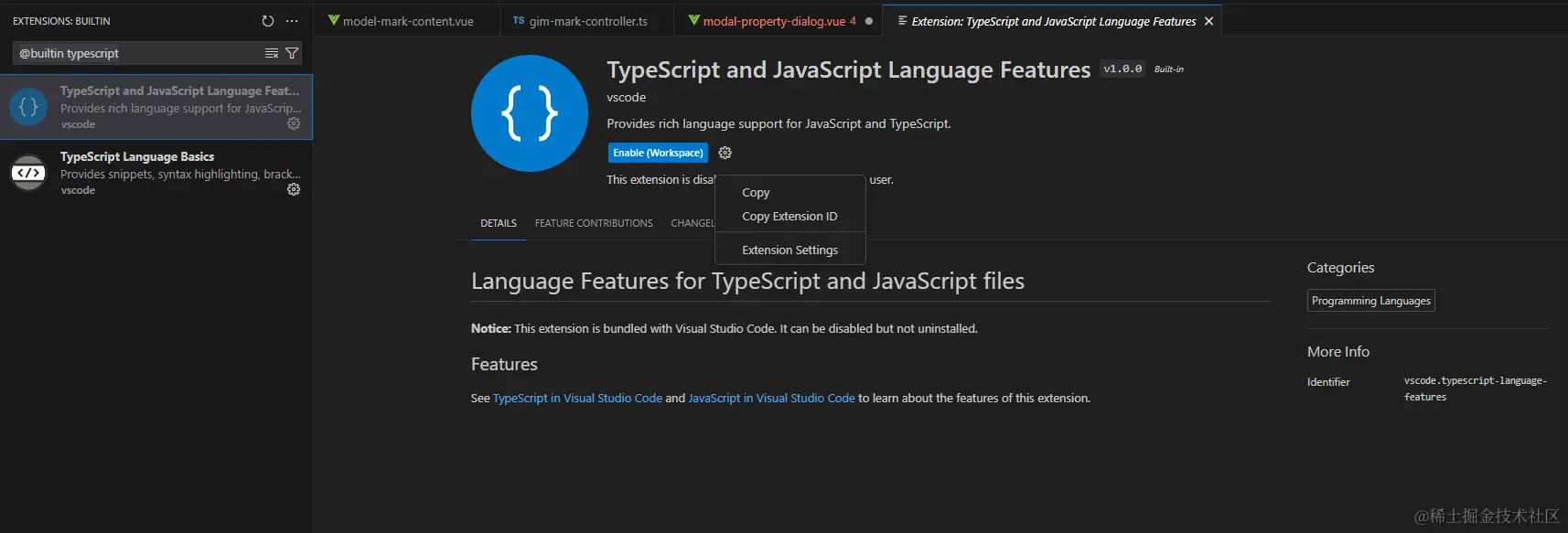The image size is (1568, 533).
Task: Switch to the Feature Contributions tab
Action: tap(594, 223)
